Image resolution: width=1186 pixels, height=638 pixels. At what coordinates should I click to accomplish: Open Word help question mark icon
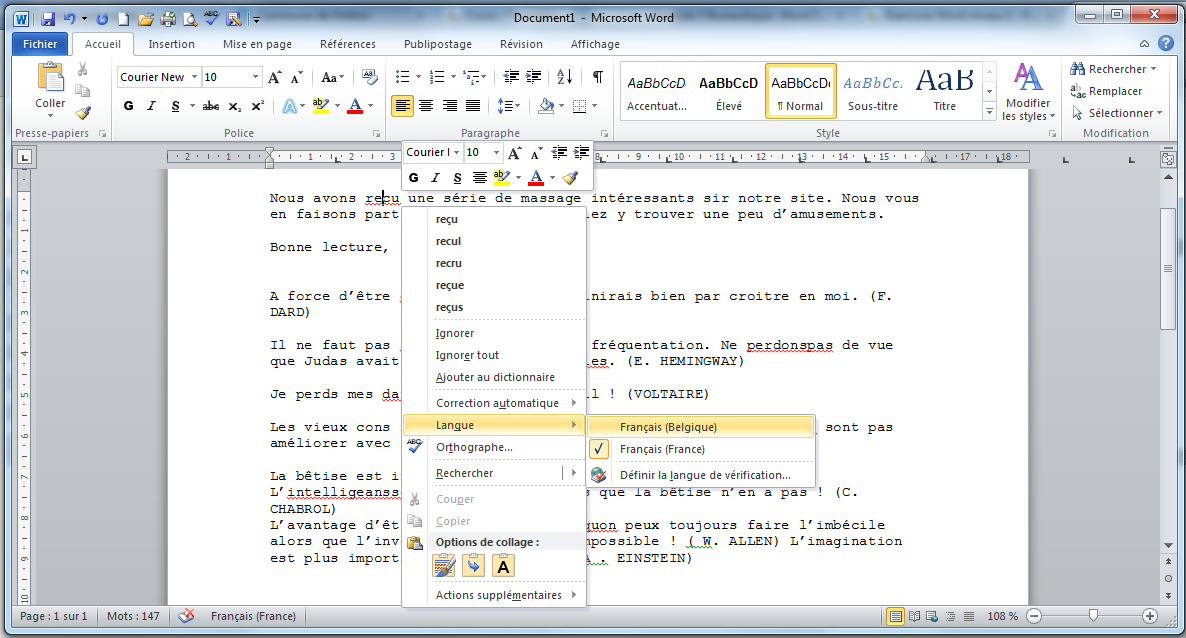1166,44
